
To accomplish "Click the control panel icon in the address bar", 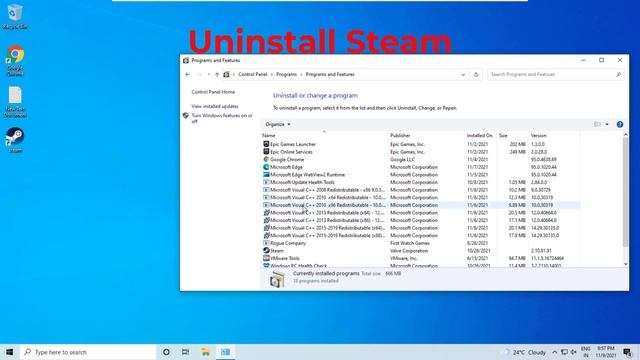I will [x=227, y=74].
